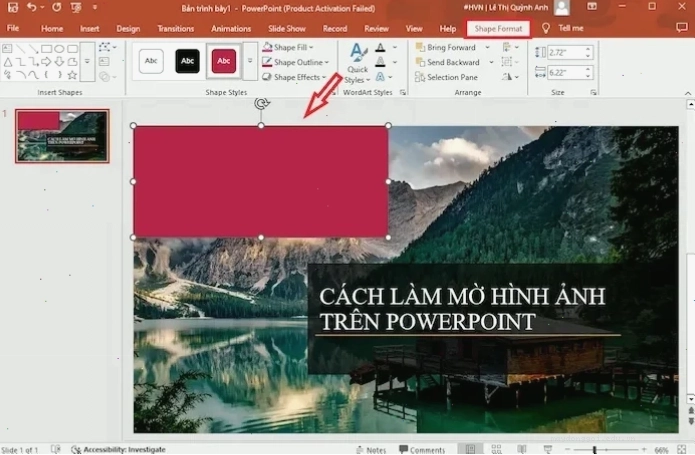Click the comments icon at ribbon right

tap(682, 28)
